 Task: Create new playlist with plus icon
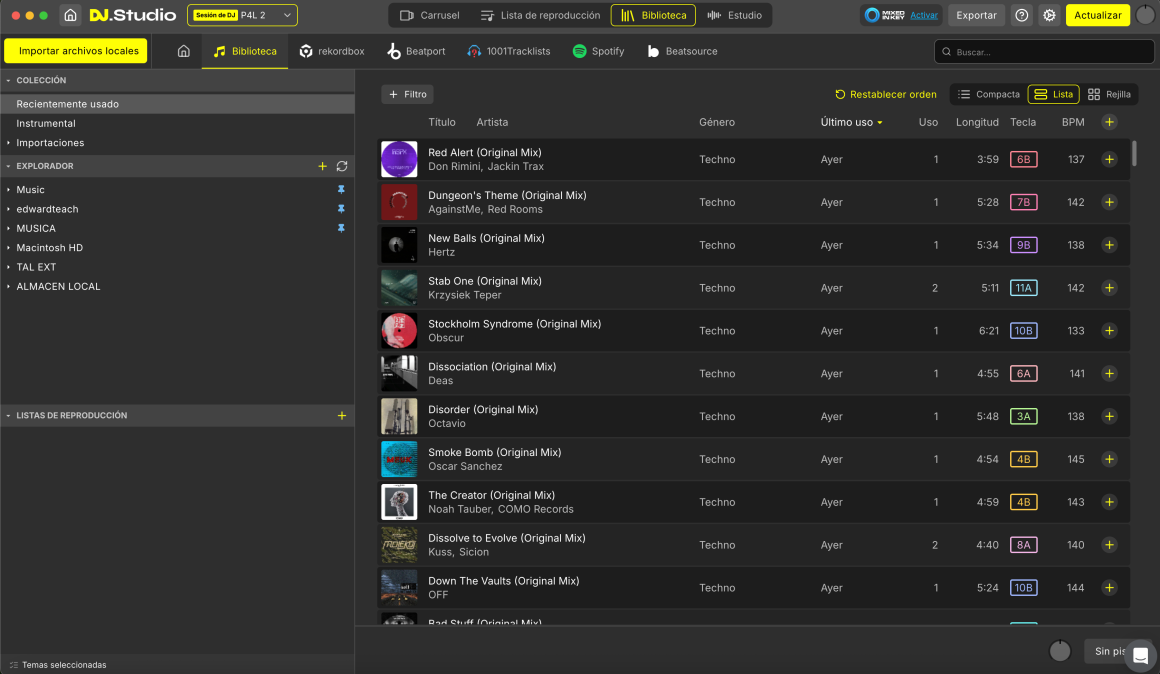tap(342, 415)
